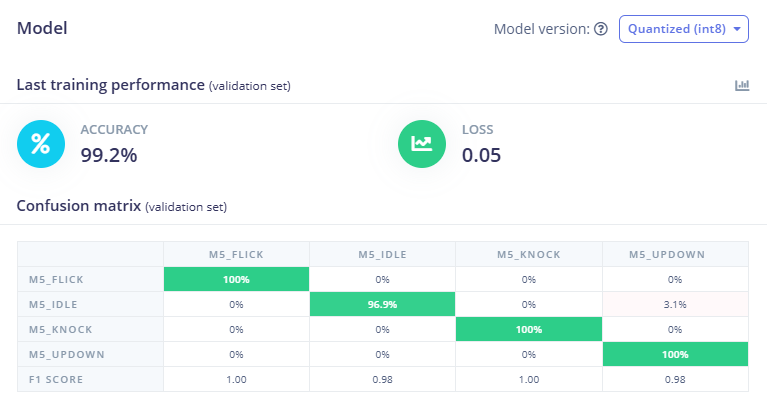This screenshot has height=405, width=767.
Task: Click the green 100% cell in M5_KNOCK row
Action: coord(529,329)
